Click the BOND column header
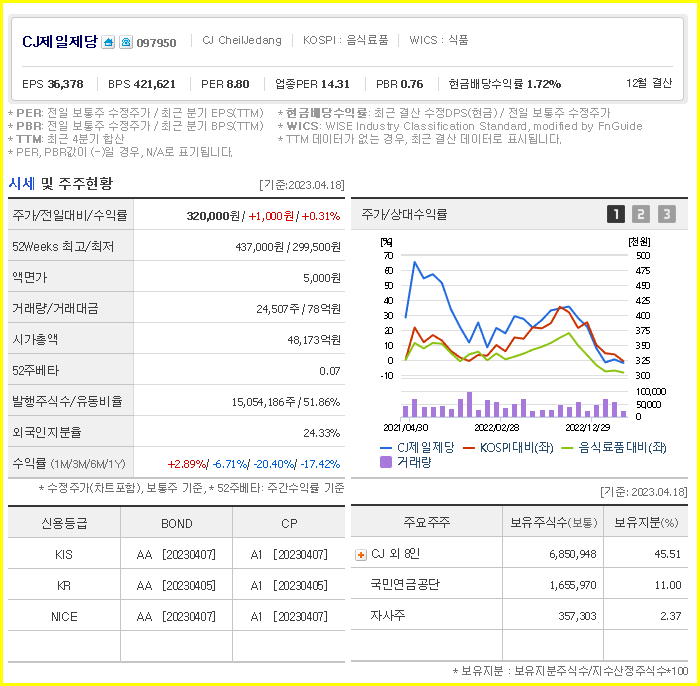The width and height of the screenshot is (700, 686). pos(177,524)
